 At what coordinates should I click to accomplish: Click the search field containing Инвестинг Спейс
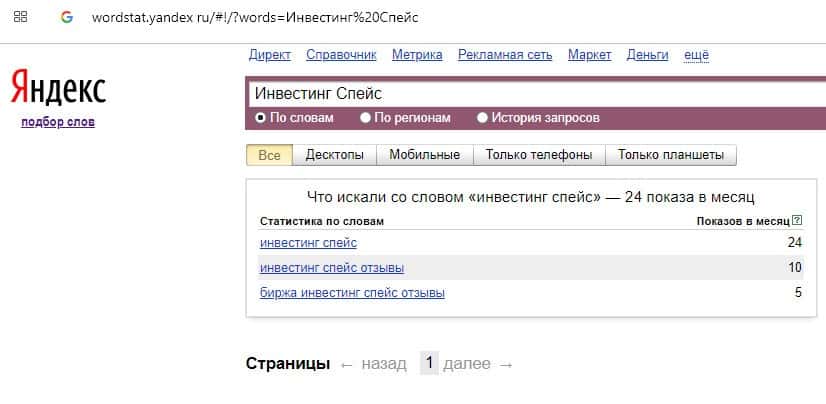(537, 94)
